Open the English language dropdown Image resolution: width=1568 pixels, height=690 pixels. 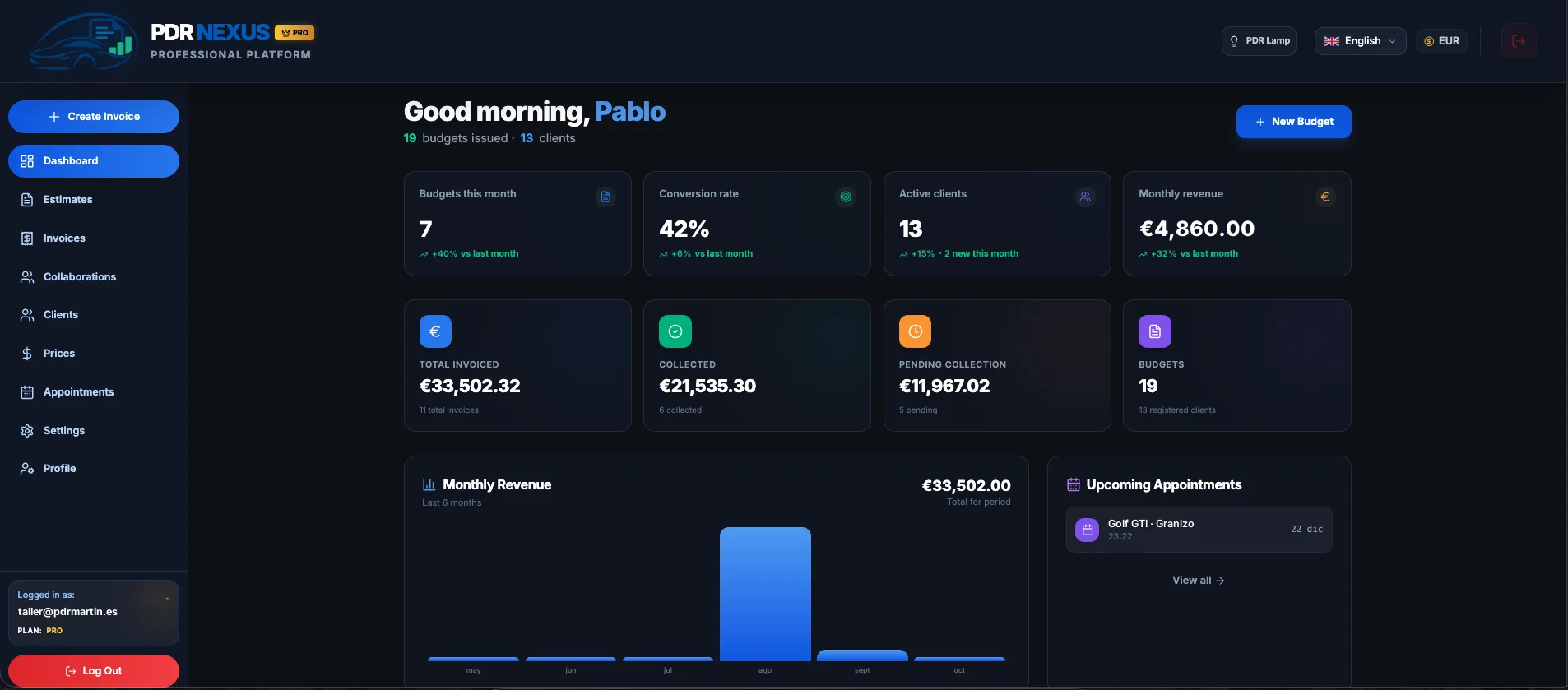tap(1360, 41)
